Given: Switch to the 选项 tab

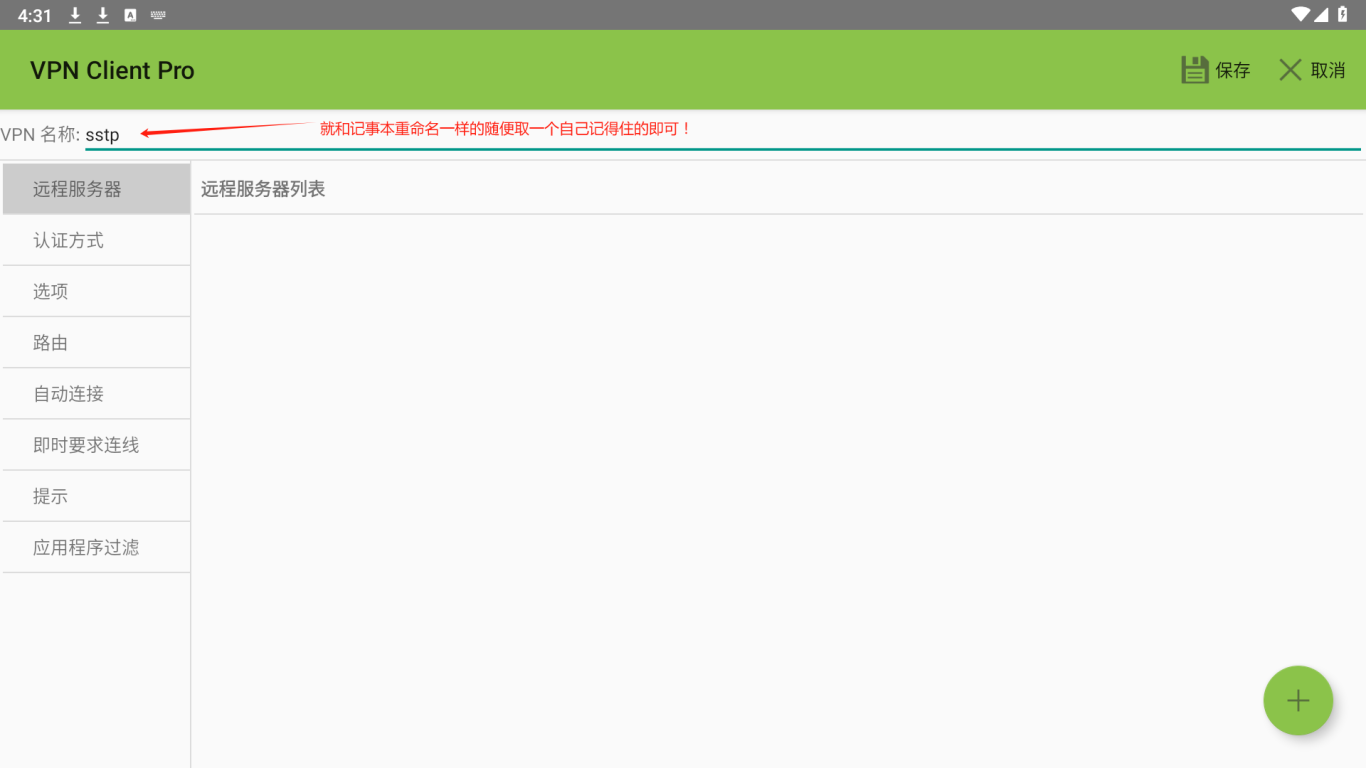Looking at the screenshot, I should tap(96, 292).
